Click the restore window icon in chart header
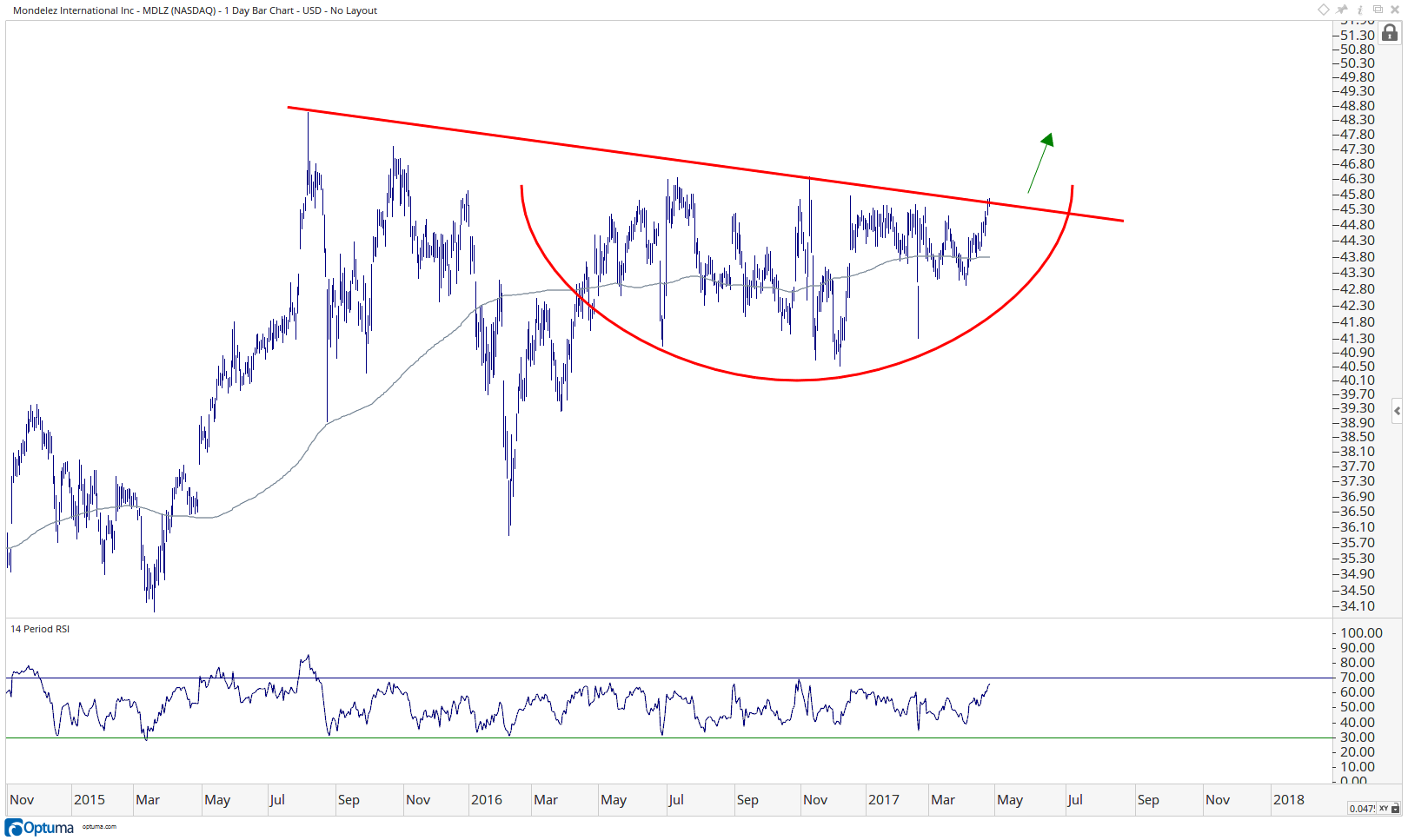Viewport: 1408px width, 840px height. tap(1378, 10)
